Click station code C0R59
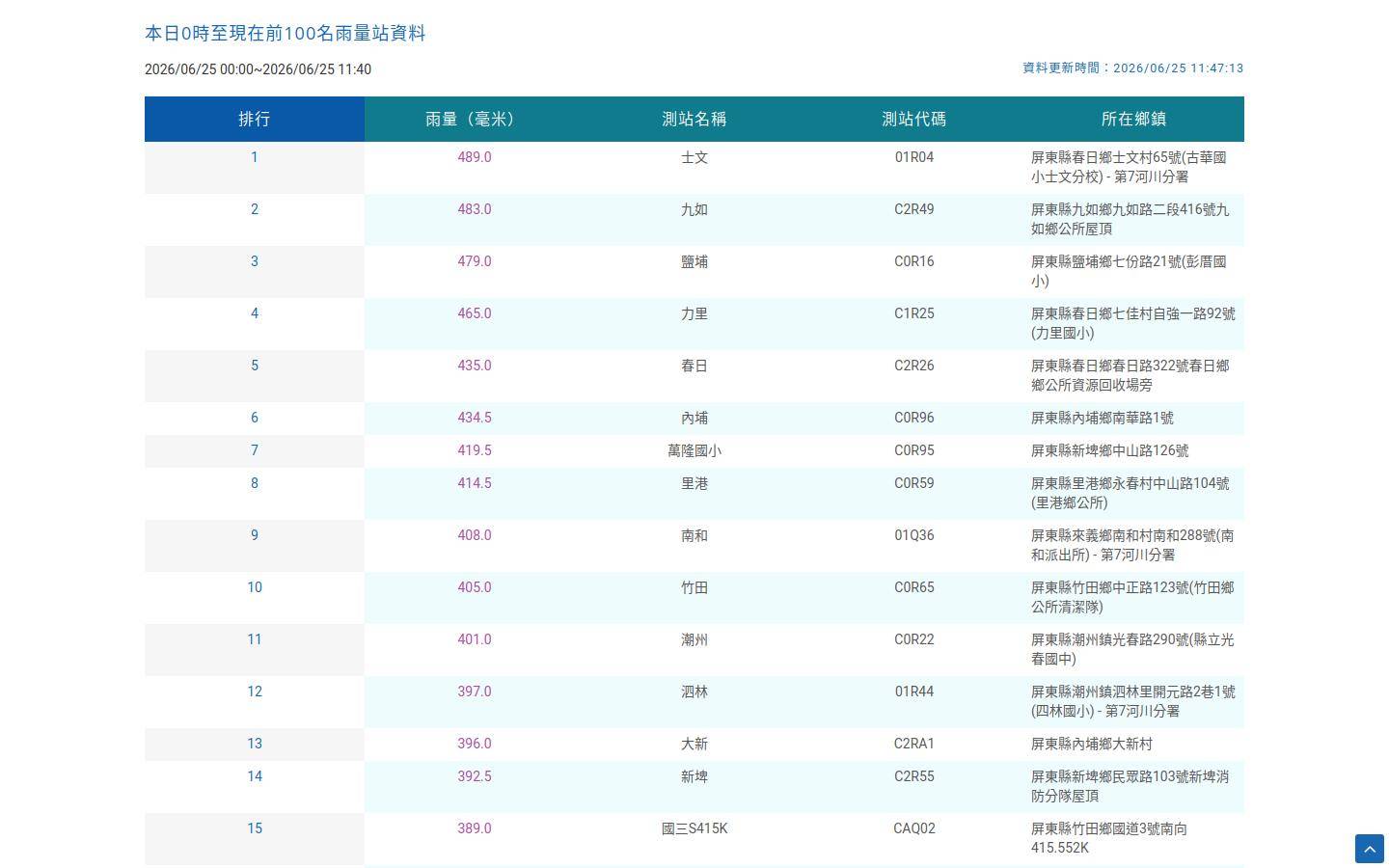The image size is (1389, 868). [914, 483]
